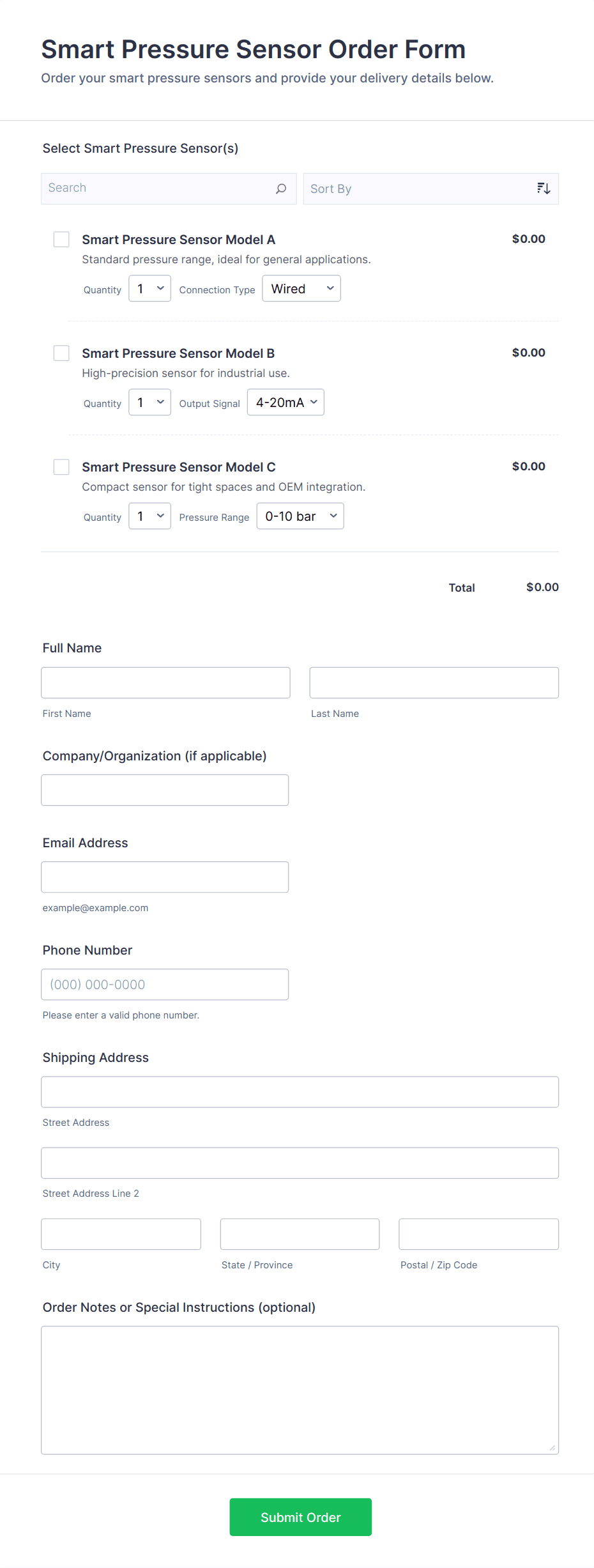This screenshot has width=594, height=1568.
Task: Check Smart Pressure Sensor Model A checkbox
Action: click(61, 240)
